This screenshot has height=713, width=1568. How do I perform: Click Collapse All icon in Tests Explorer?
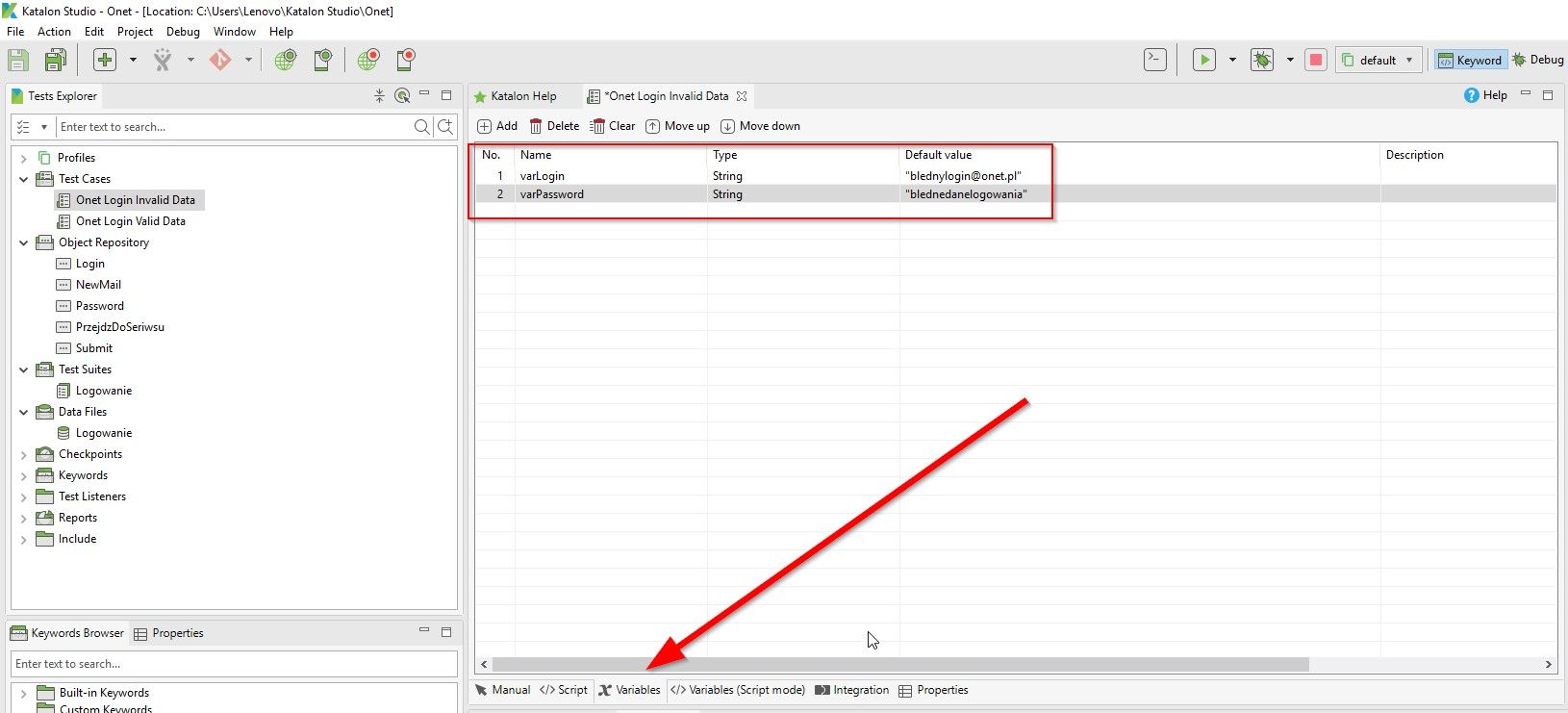[379, 95]
